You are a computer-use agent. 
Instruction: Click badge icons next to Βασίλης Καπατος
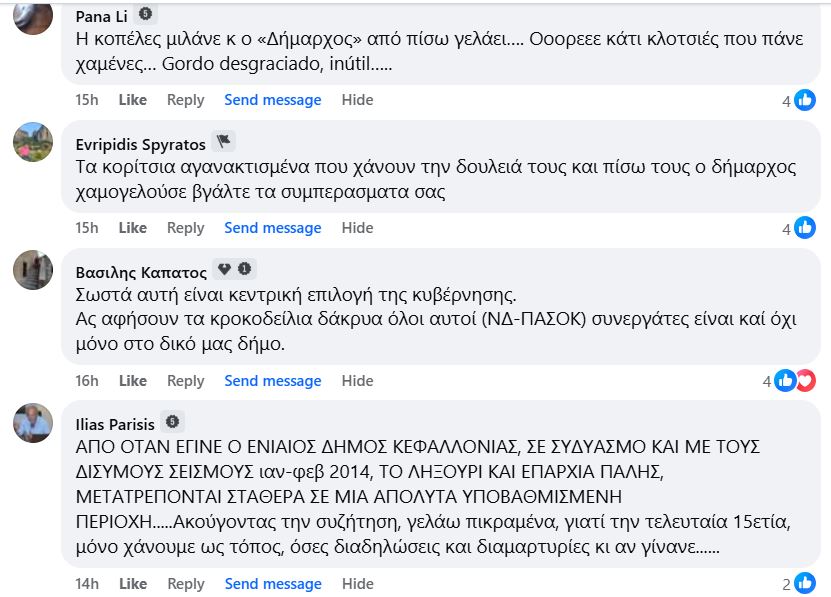pos(236,269)
